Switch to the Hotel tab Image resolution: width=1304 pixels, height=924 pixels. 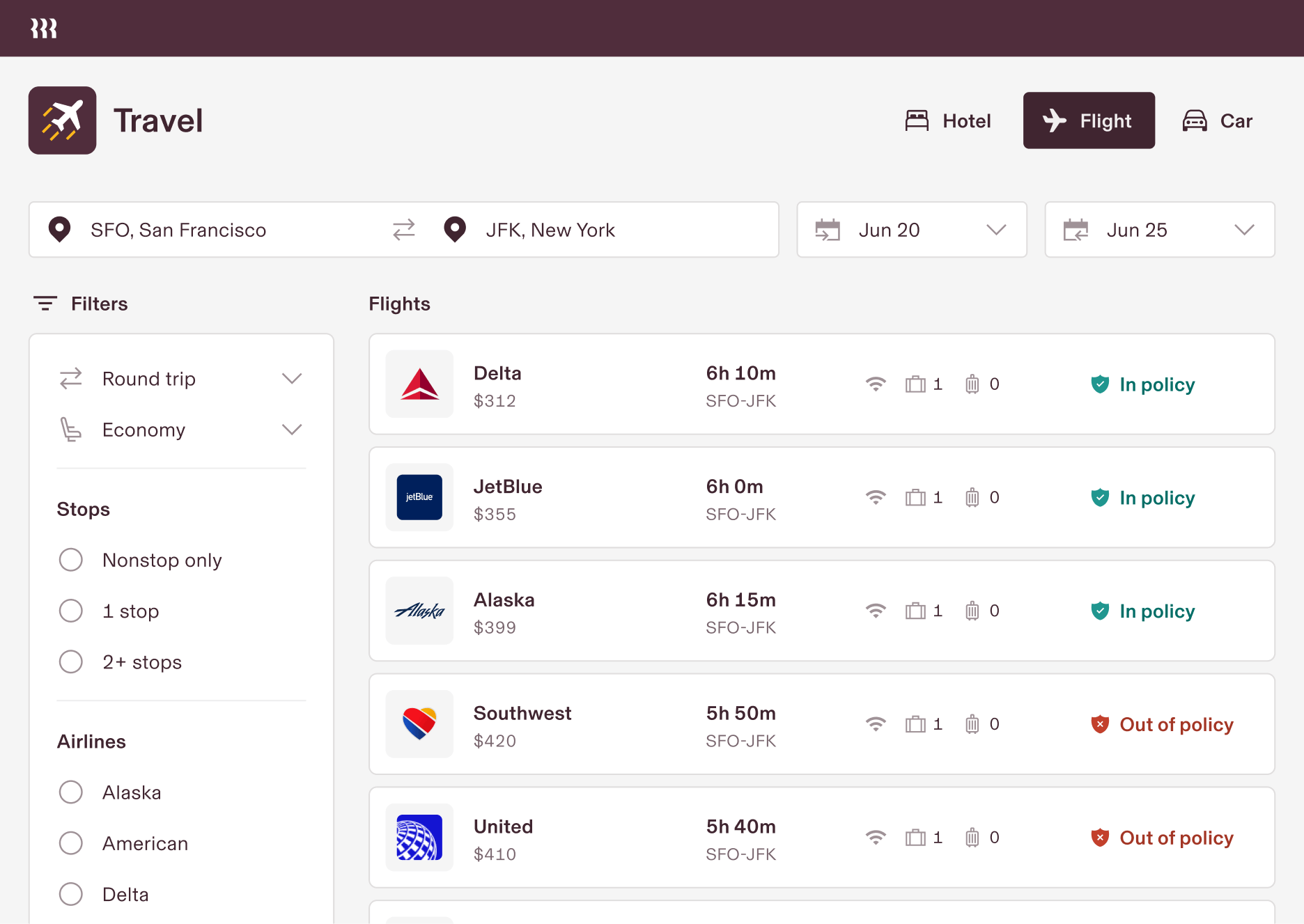pyautogui.click(x=948, y=120)
